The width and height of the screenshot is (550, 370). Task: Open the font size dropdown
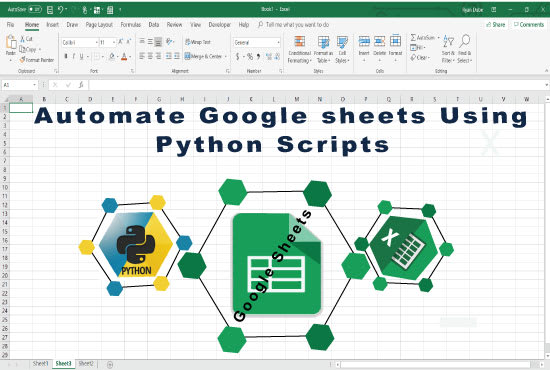coord(114,42)
